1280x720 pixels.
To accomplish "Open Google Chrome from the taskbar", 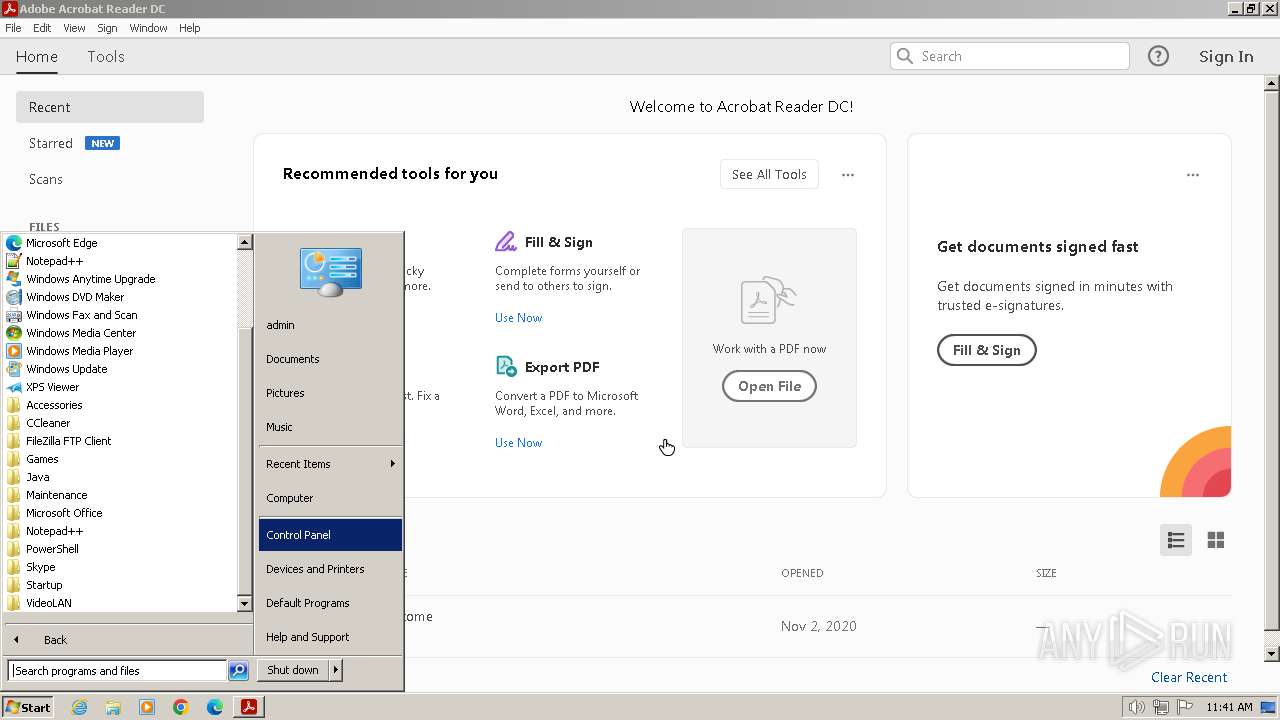I will pyautogui.click(x=181, y=707).
